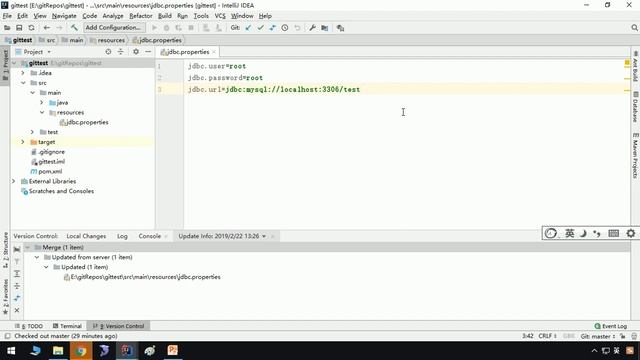Viewport: 640px width, 360px height.
Task: Open the Event Log
Action: pos(611,326)
